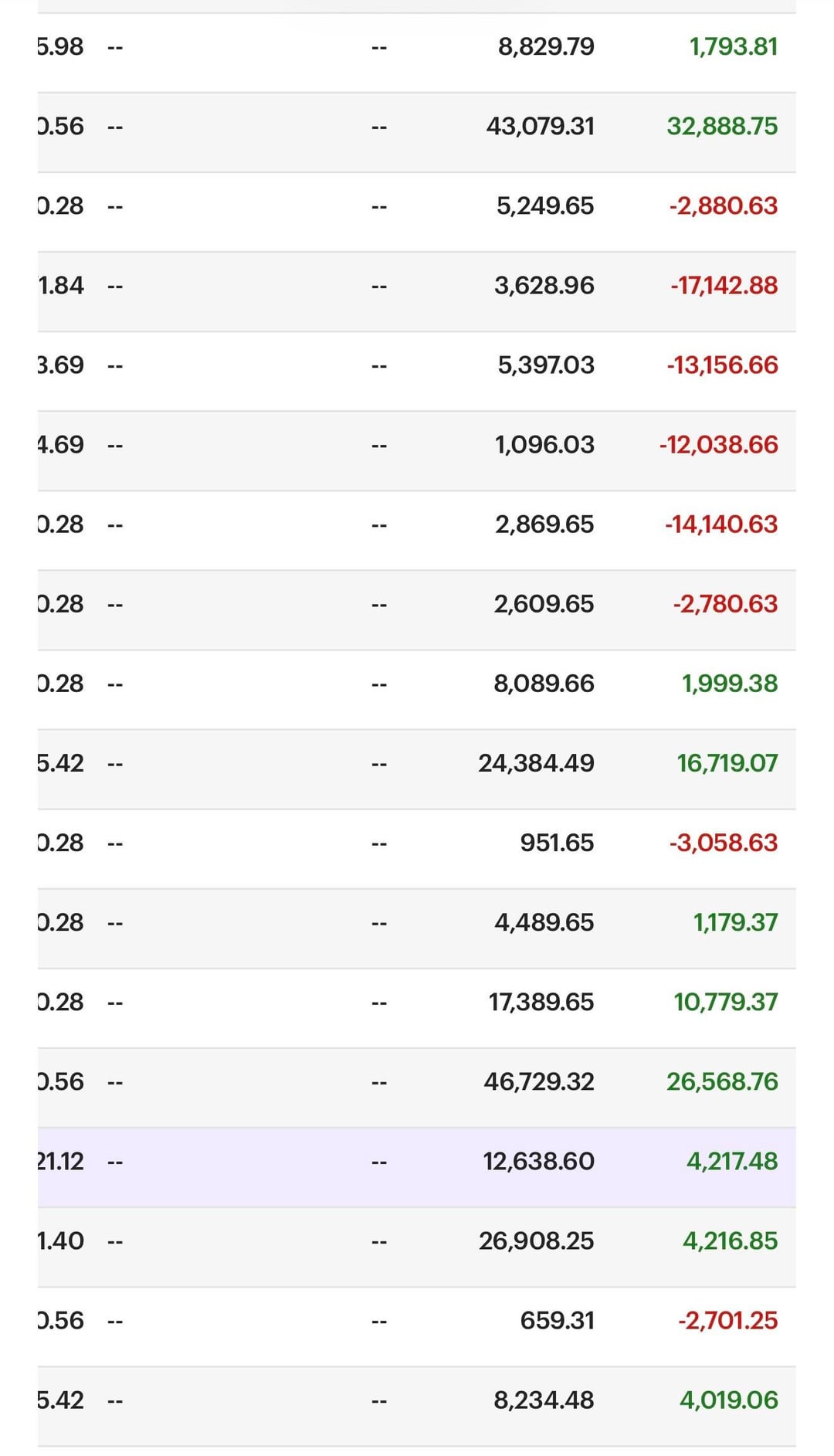Select the green 26,568.76 gain value
The width and height of the screenshot is (834, 1456).
click(722, 1081)
